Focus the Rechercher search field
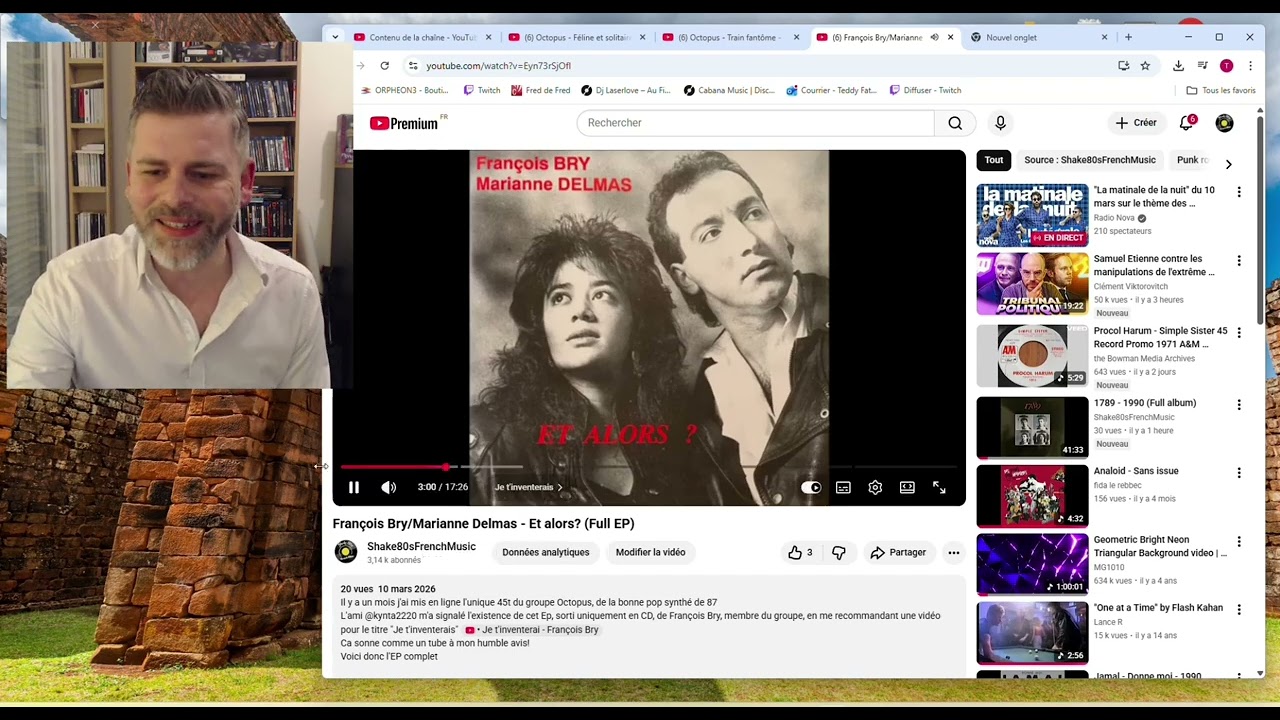Screen dimensions: 1280x720 (755, 123)
